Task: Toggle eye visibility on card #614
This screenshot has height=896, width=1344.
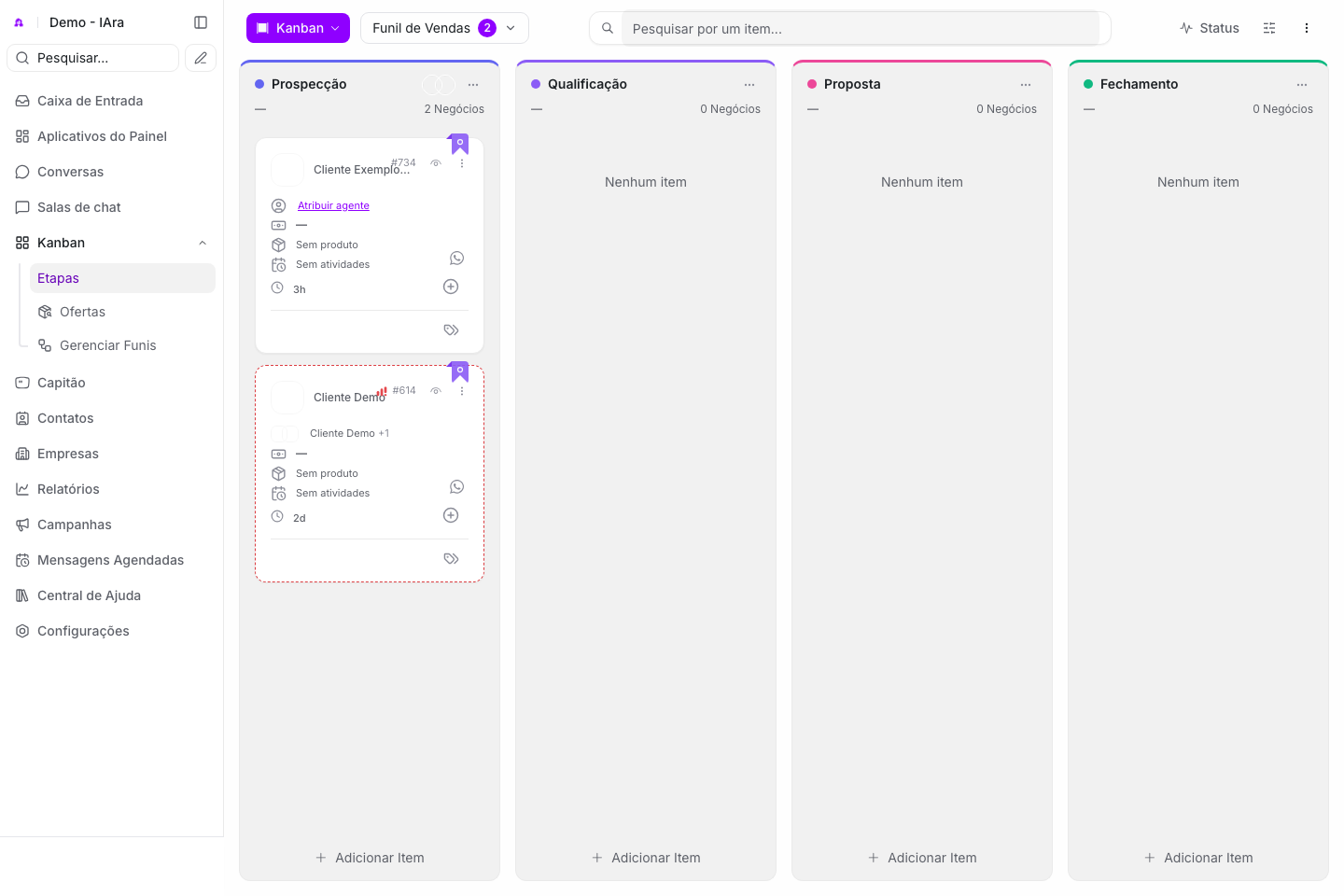Action: [436, 391]
